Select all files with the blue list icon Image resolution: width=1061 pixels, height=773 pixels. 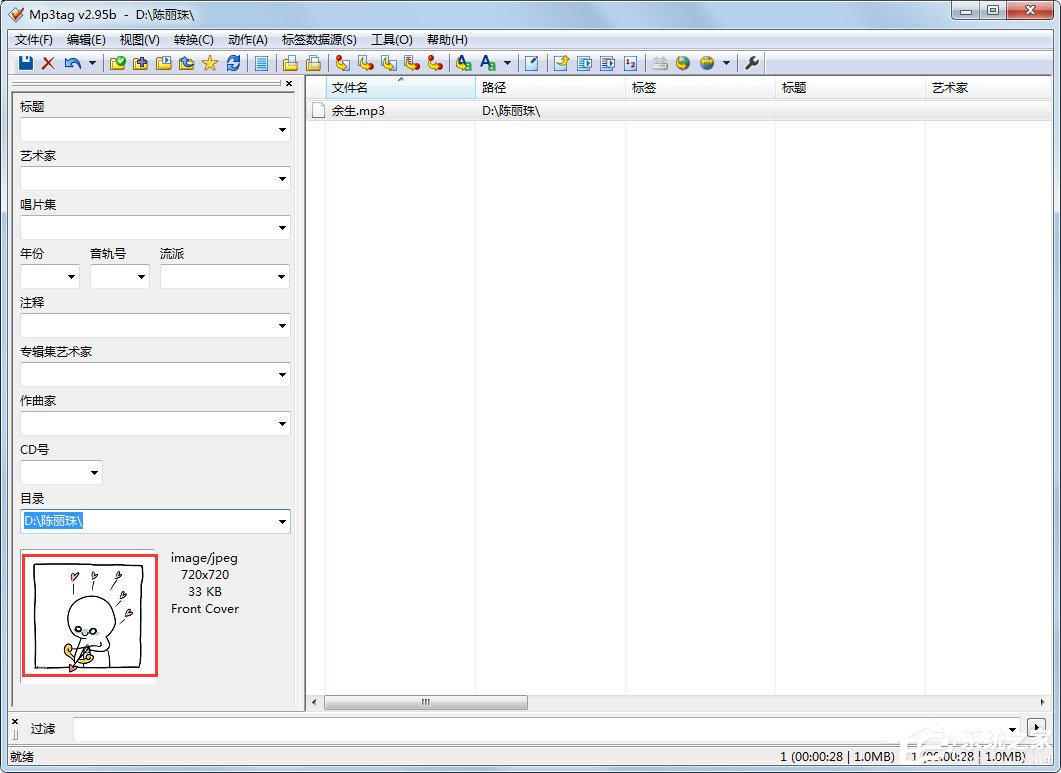261,63
